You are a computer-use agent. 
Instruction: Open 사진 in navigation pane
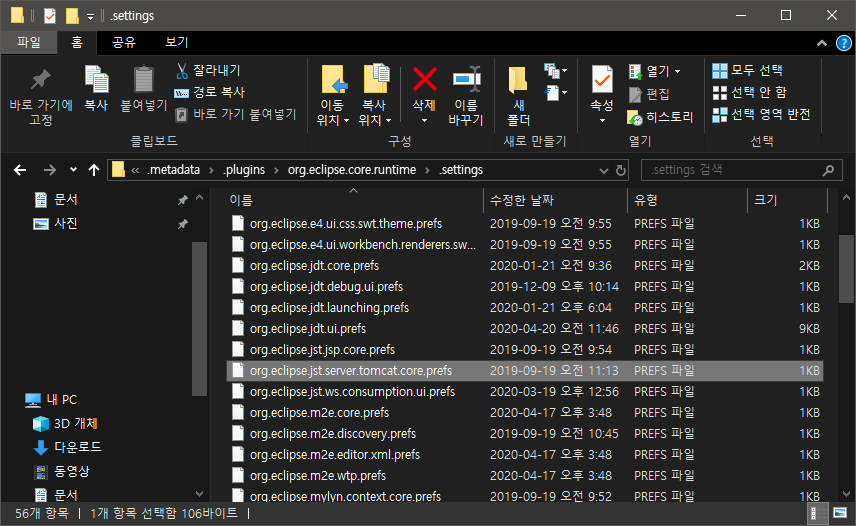pyautogui.click(x=56, y=224)
